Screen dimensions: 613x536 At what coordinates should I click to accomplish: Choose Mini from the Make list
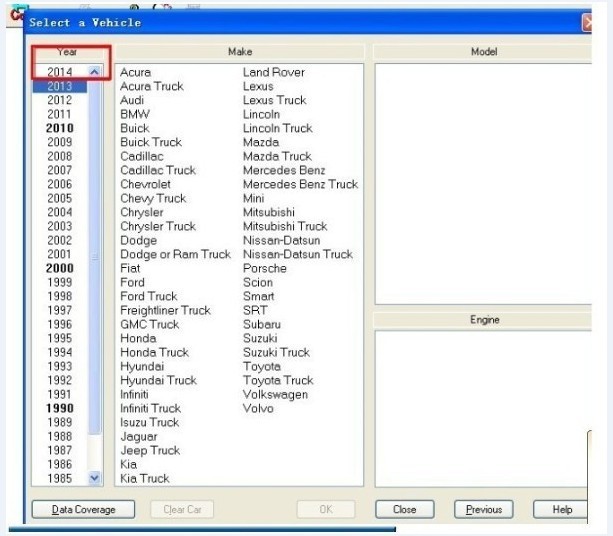[x=253, y=198]
